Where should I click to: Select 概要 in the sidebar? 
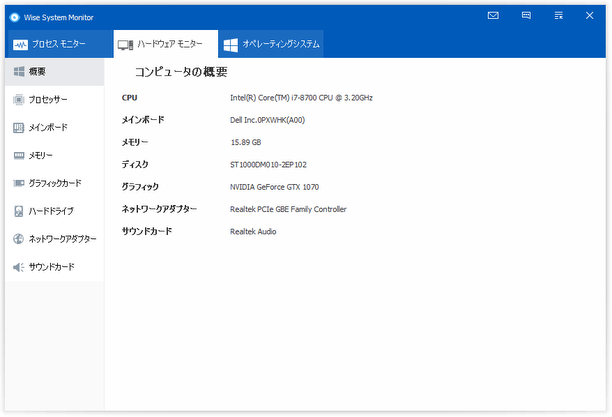[x=55, y=72]
